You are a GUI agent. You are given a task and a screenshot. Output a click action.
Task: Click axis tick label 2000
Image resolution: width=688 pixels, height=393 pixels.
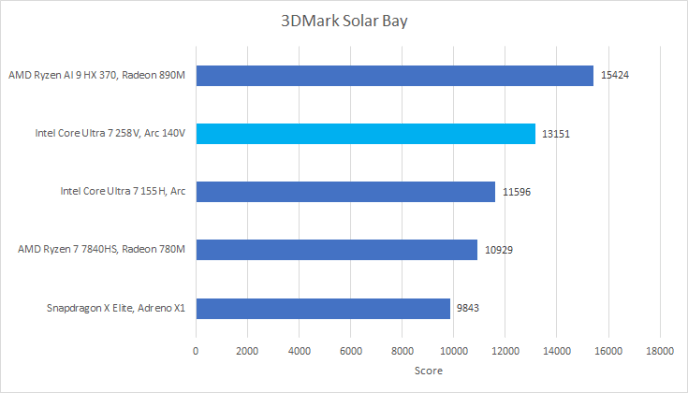(x=247, y=351)
